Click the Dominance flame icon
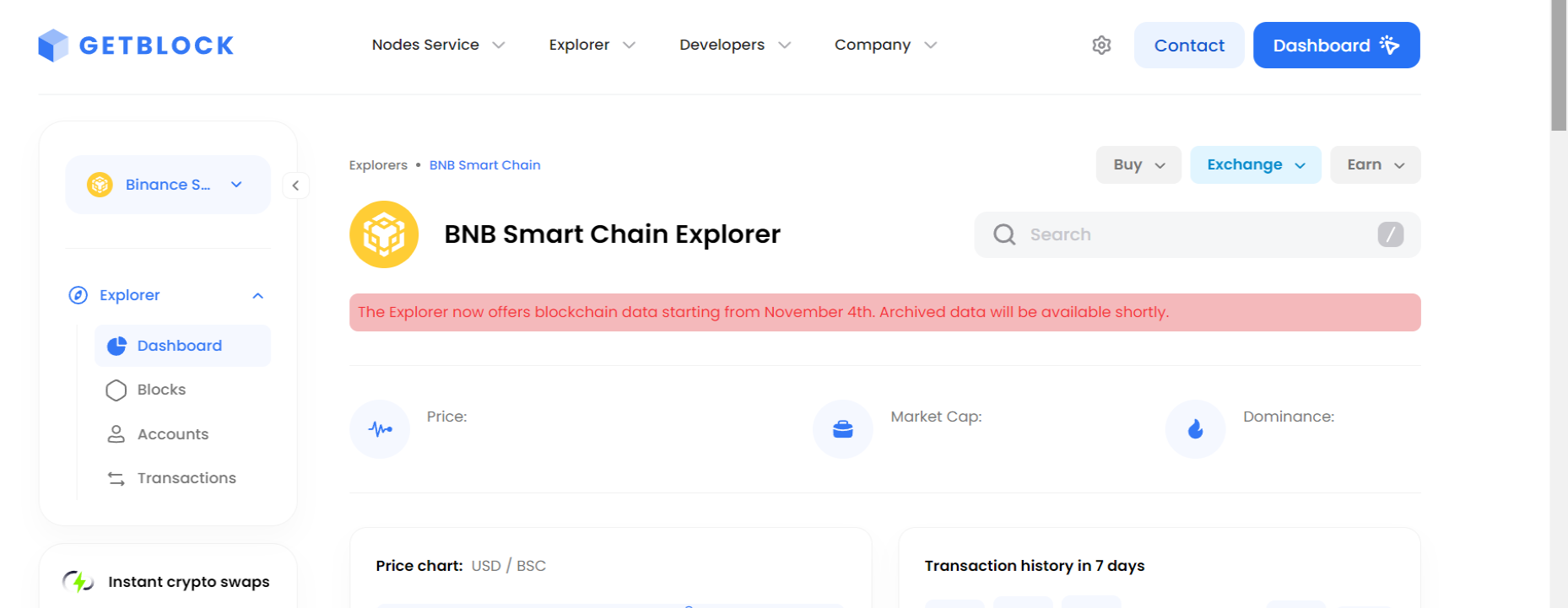This screenshot has height=608, width=1568. click(1195, 429)
